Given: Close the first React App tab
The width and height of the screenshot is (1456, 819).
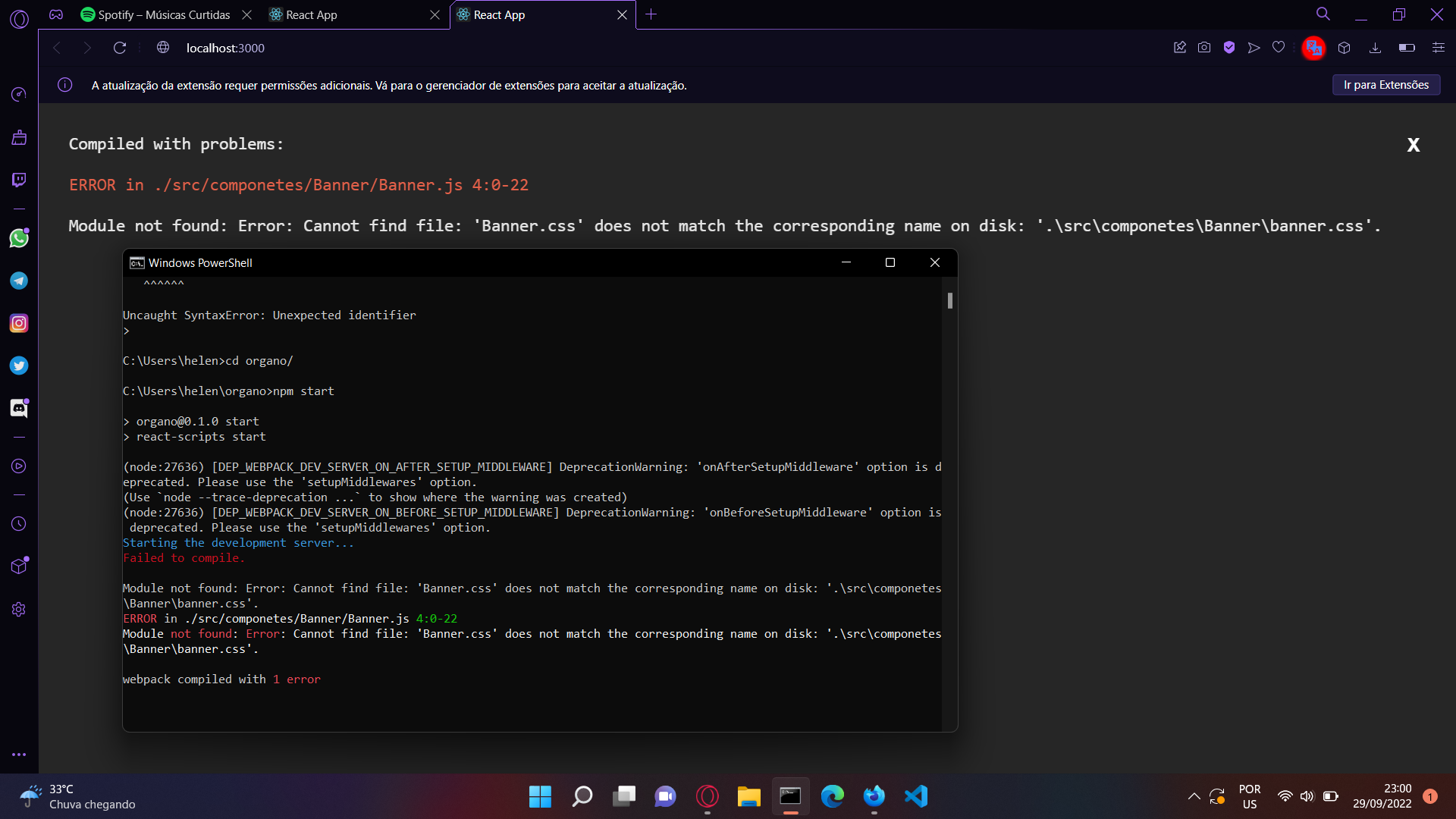Looking at the screenshot, I should [435, 14].
